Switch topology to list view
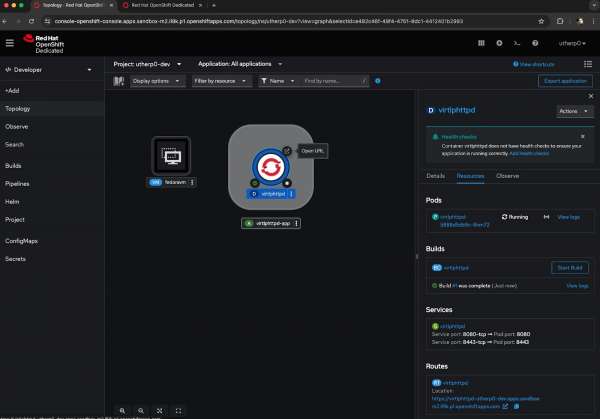 pyautogui.click(x=118, y=80)
